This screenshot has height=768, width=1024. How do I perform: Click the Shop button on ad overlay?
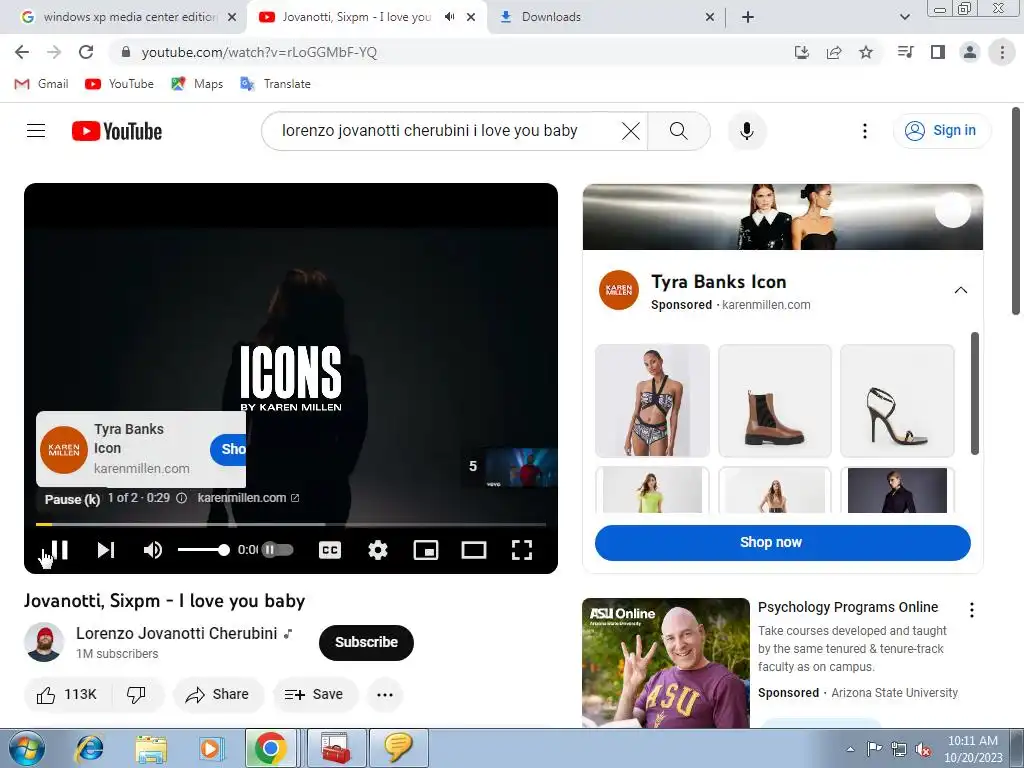point(228,449)
